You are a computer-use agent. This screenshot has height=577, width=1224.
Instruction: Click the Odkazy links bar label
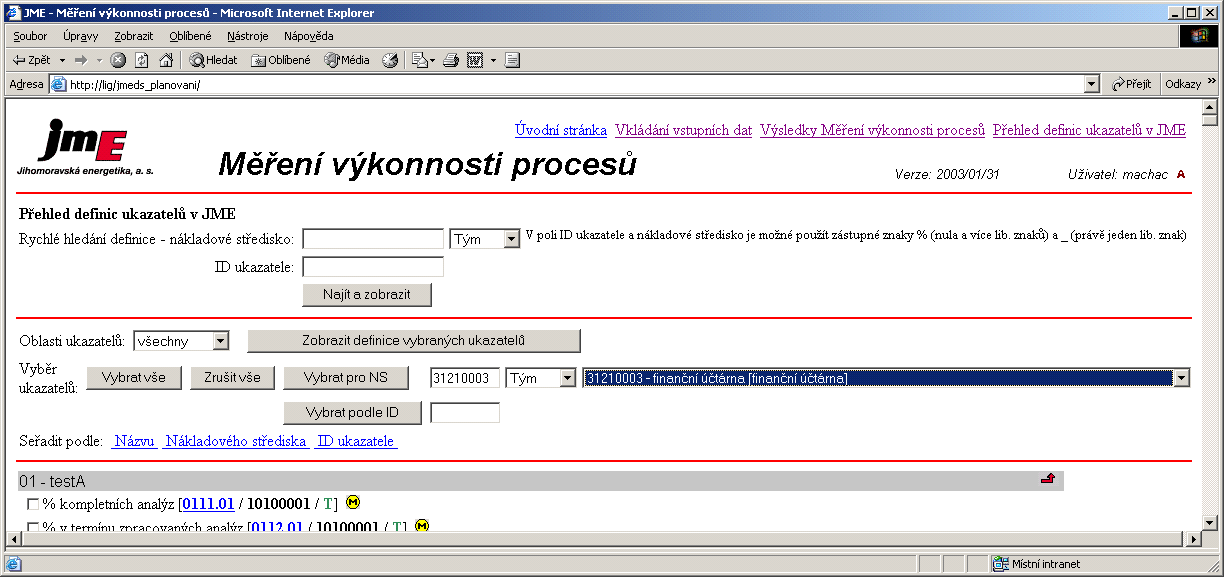1183,85
